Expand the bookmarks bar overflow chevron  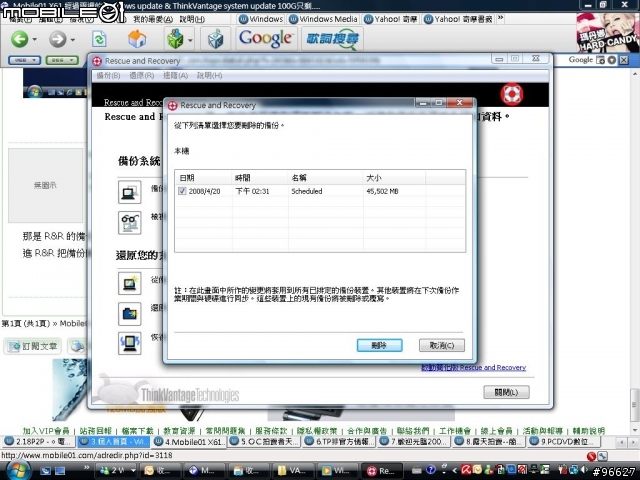point(500,19)
